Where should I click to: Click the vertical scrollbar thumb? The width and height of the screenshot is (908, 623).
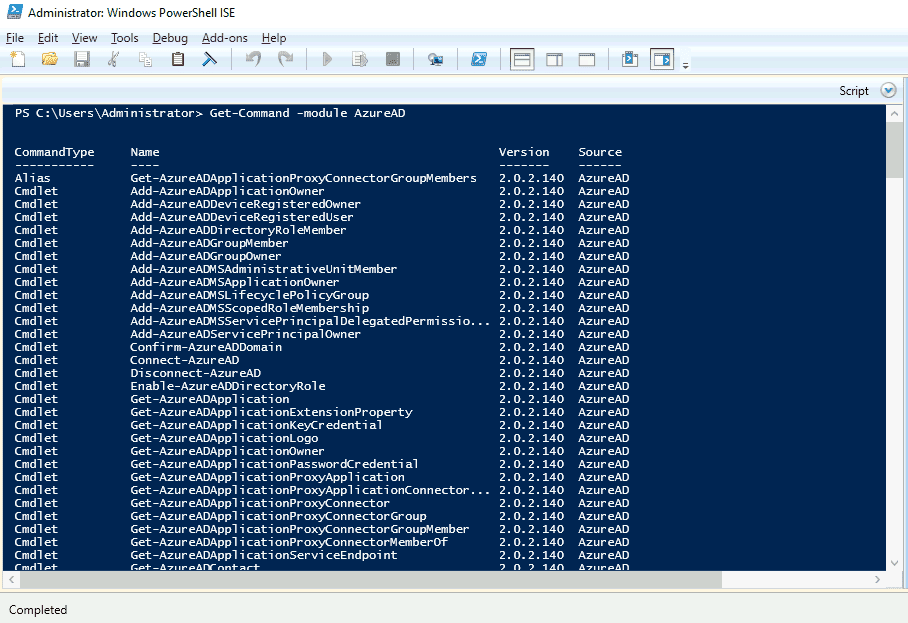point(894,150)
